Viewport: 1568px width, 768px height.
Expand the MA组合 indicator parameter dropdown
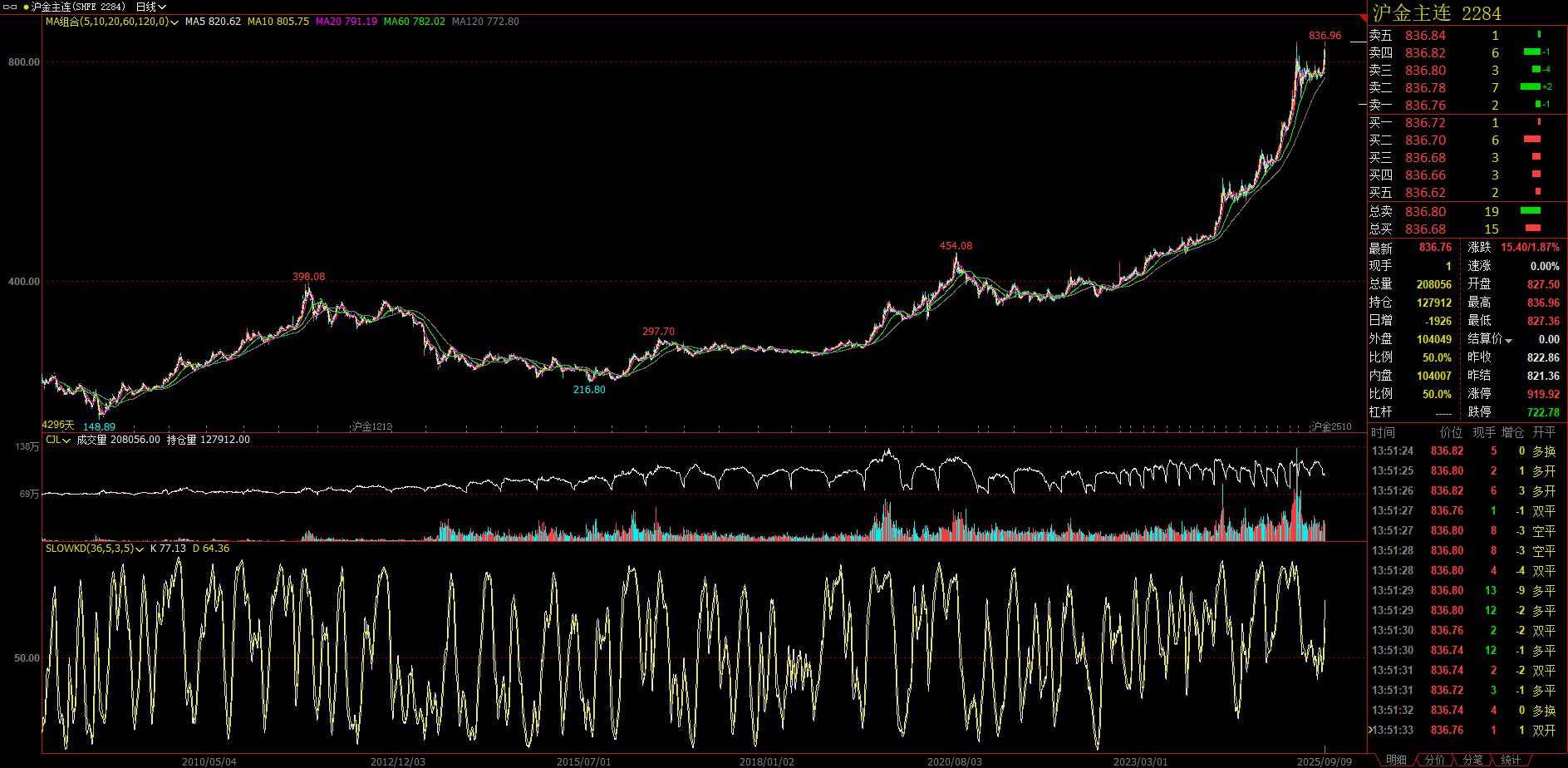point(174,22)
